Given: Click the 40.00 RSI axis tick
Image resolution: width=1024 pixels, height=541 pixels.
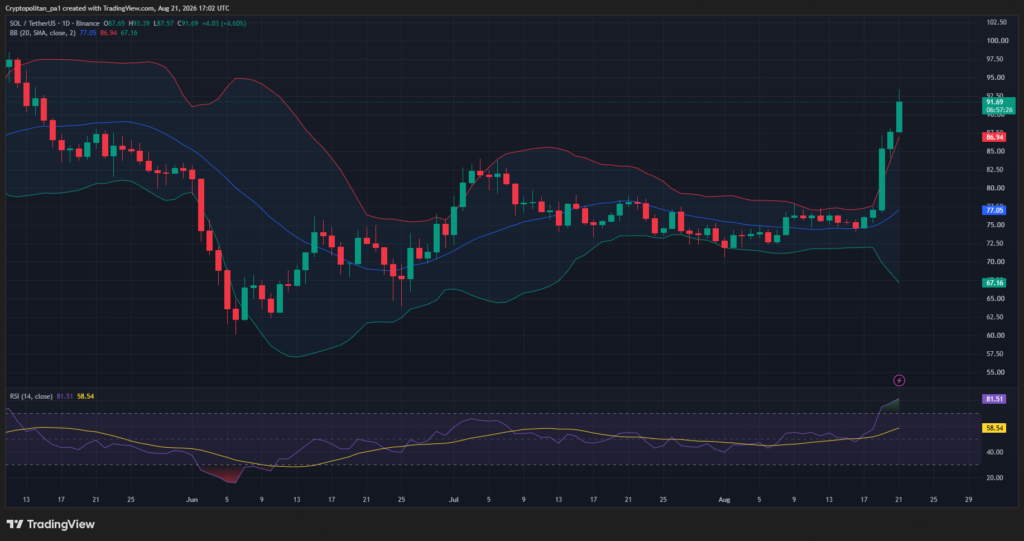Looking at the screenshot, I should 995,451.
